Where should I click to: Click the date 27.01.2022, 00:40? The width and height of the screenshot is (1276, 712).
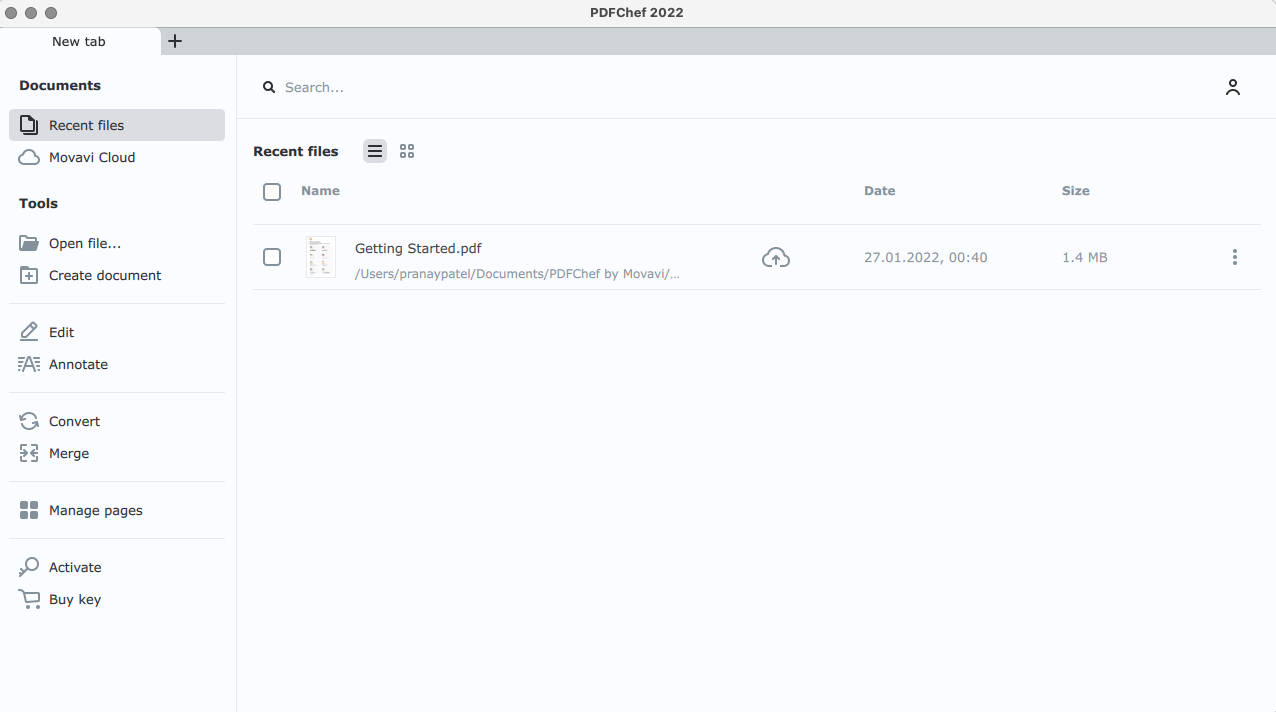[x=926, y=257]
